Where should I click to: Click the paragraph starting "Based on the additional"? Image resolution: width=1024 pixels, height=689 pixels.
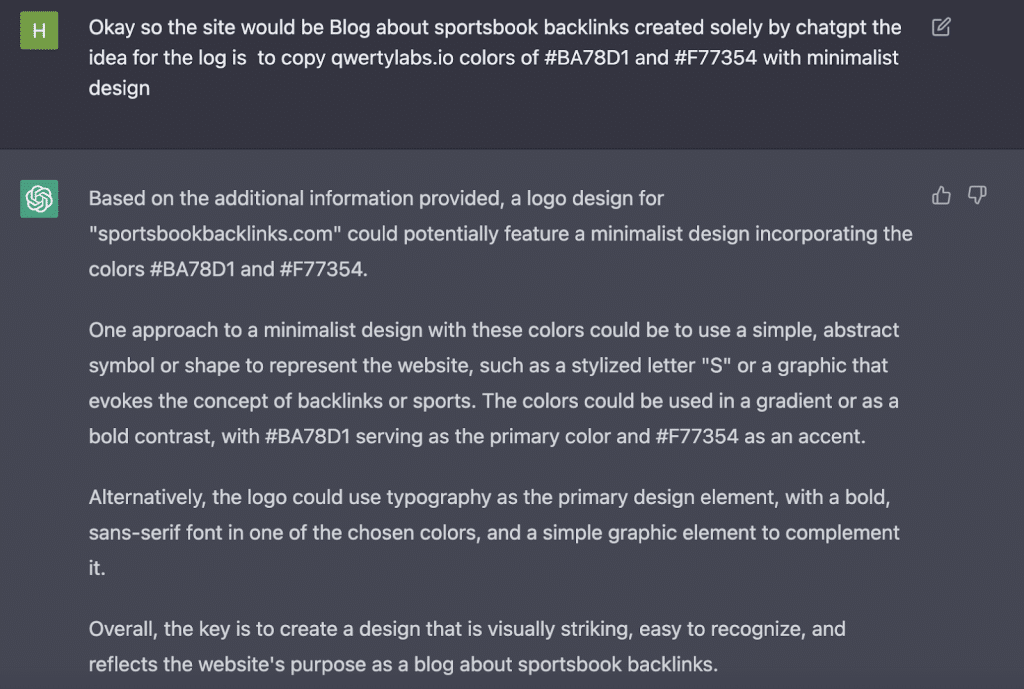click(500, 234)
